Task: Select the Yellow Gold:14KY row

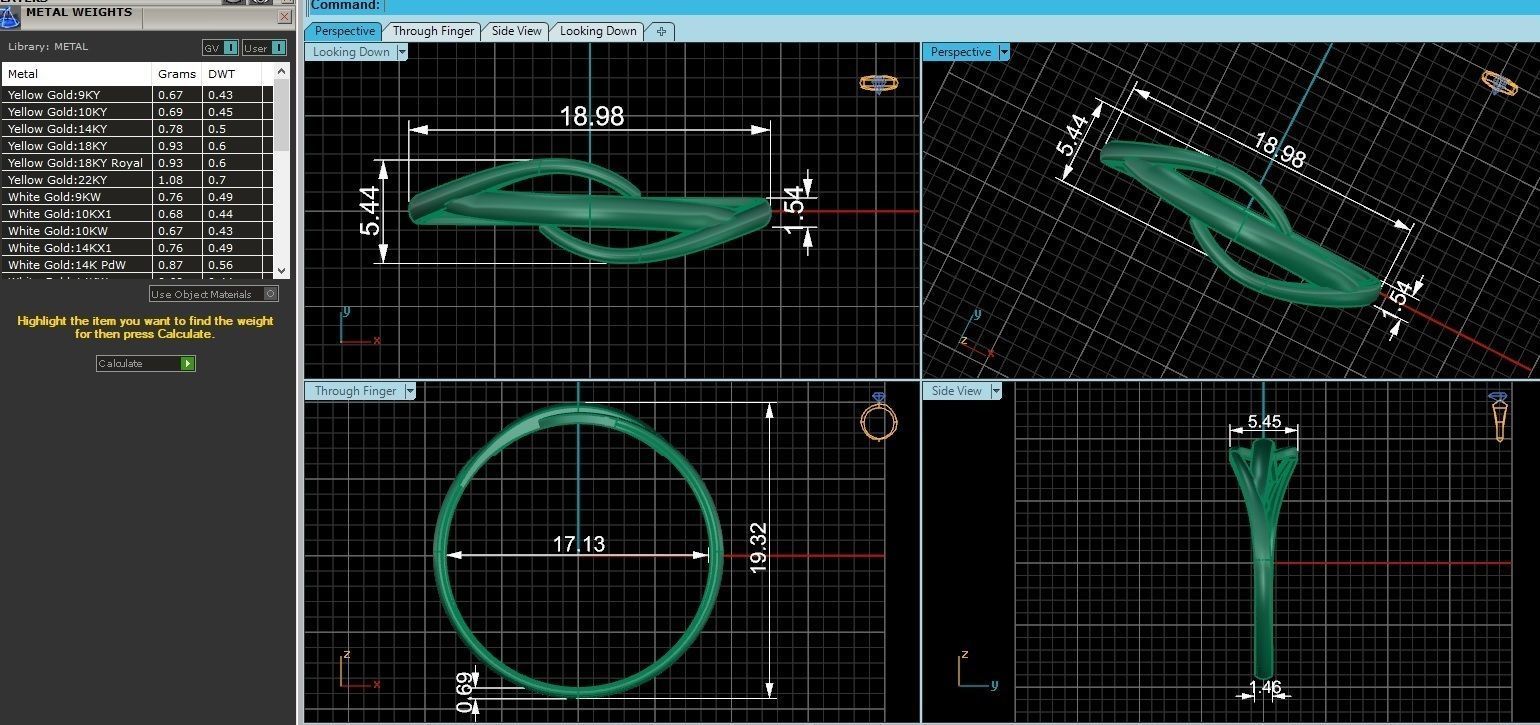Action: (138, 129)
